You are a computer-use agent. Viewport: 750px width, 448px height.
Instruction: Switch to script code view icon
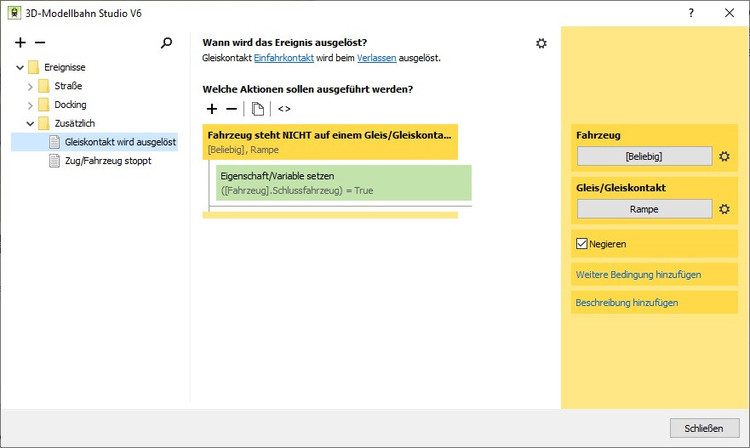tap(284, 108)
